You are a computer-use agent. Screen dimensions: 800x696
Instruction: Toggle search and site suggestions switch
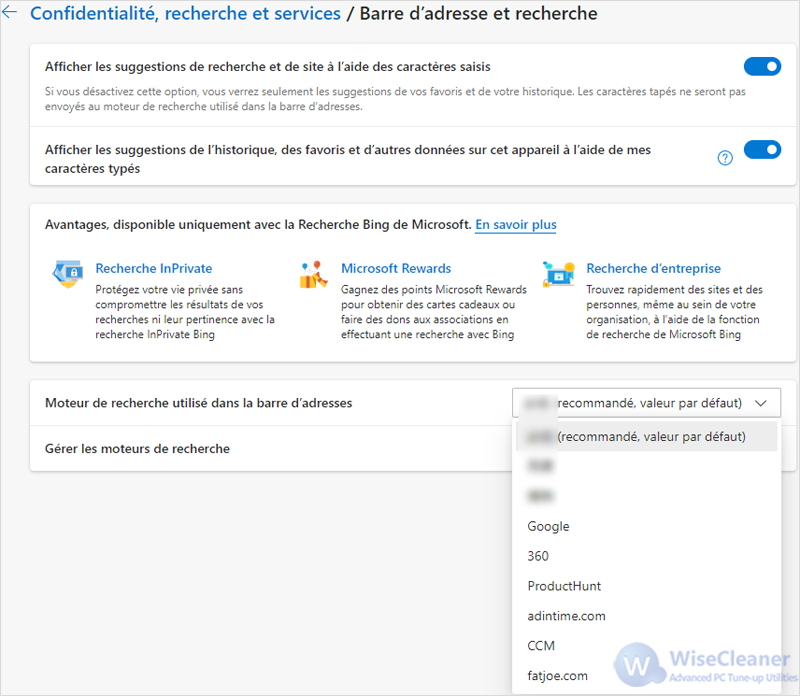(x=762, y=66)
